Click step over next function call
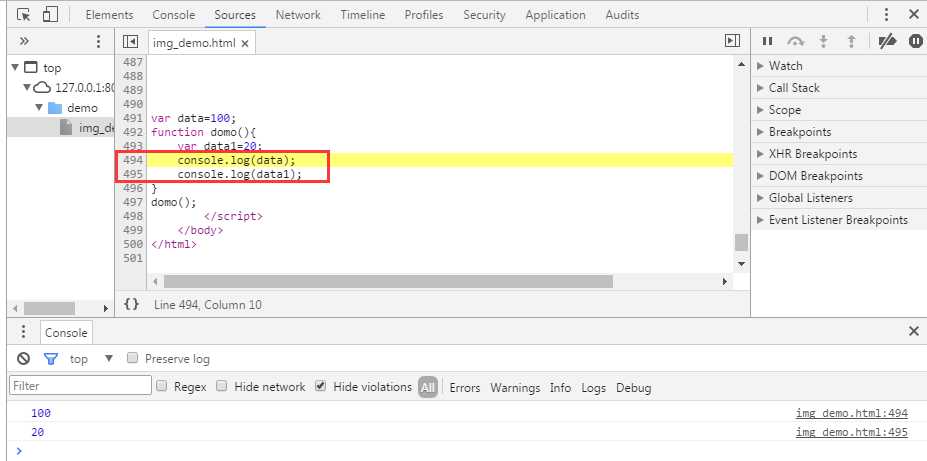 coord(796,41)
